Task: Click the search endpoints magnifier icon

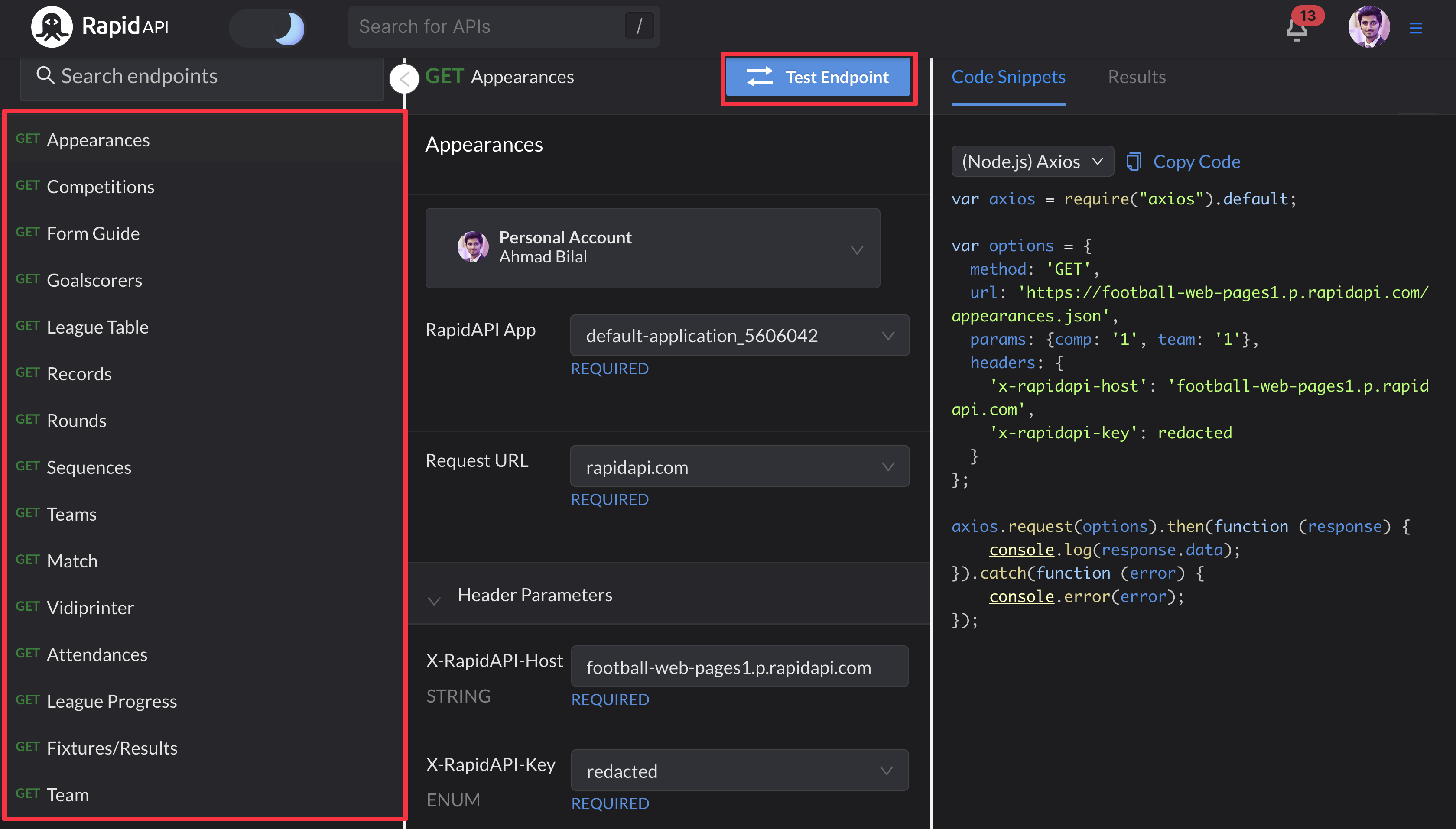Action: pyautogui.click(x=45, y=75)
